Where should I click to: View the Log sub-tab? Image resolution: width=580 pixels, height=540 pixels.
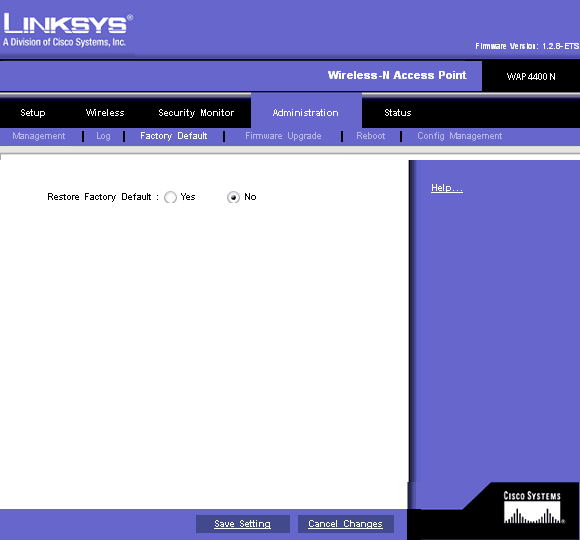103,136
